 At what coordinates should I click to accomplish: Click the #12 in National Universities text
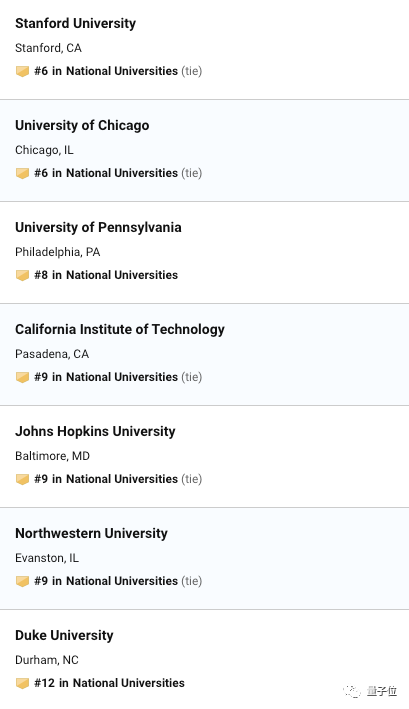click(x=109, y=683)
